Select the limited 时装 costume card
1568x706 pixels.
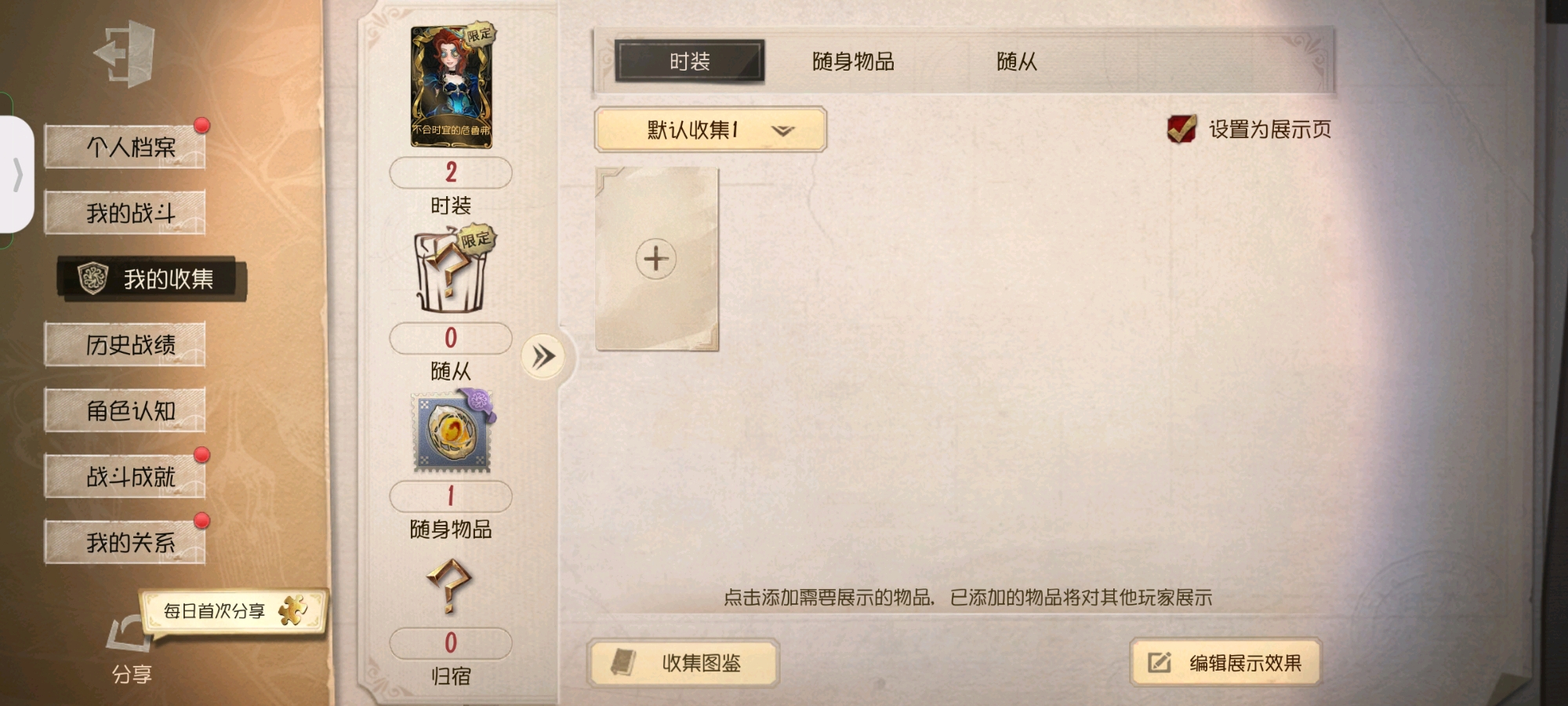[451, 86]
